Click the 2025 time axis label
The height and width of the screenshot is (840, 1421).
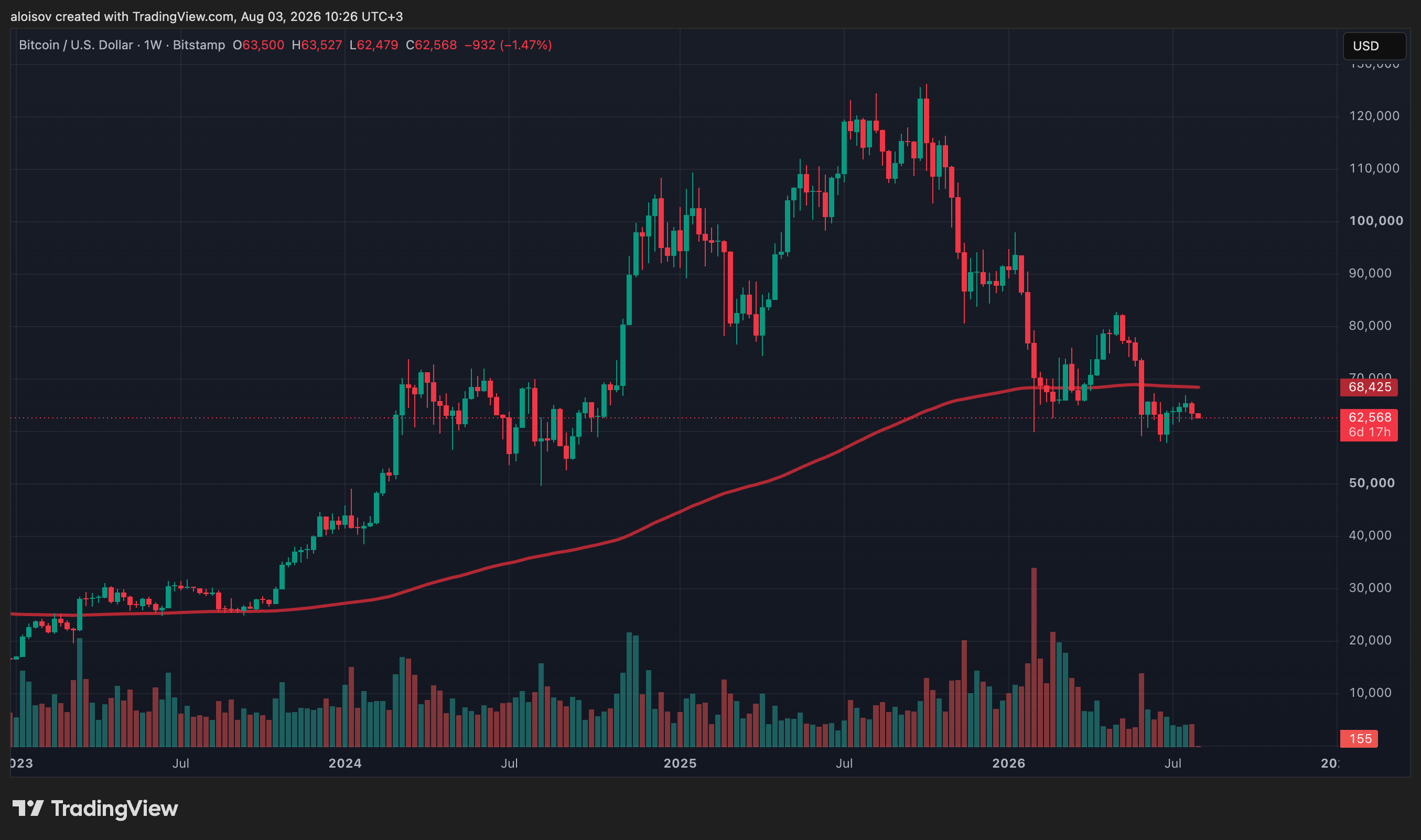[x=680, y=763]
